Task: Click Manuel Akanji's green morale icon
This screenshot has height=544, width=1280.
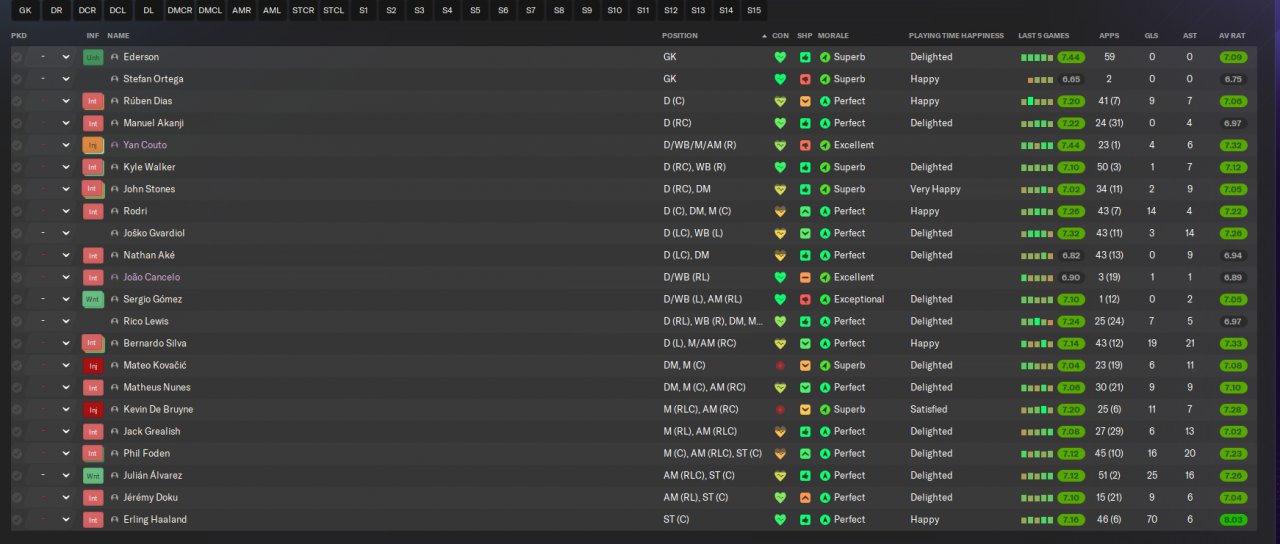Action: click(825, 123)
